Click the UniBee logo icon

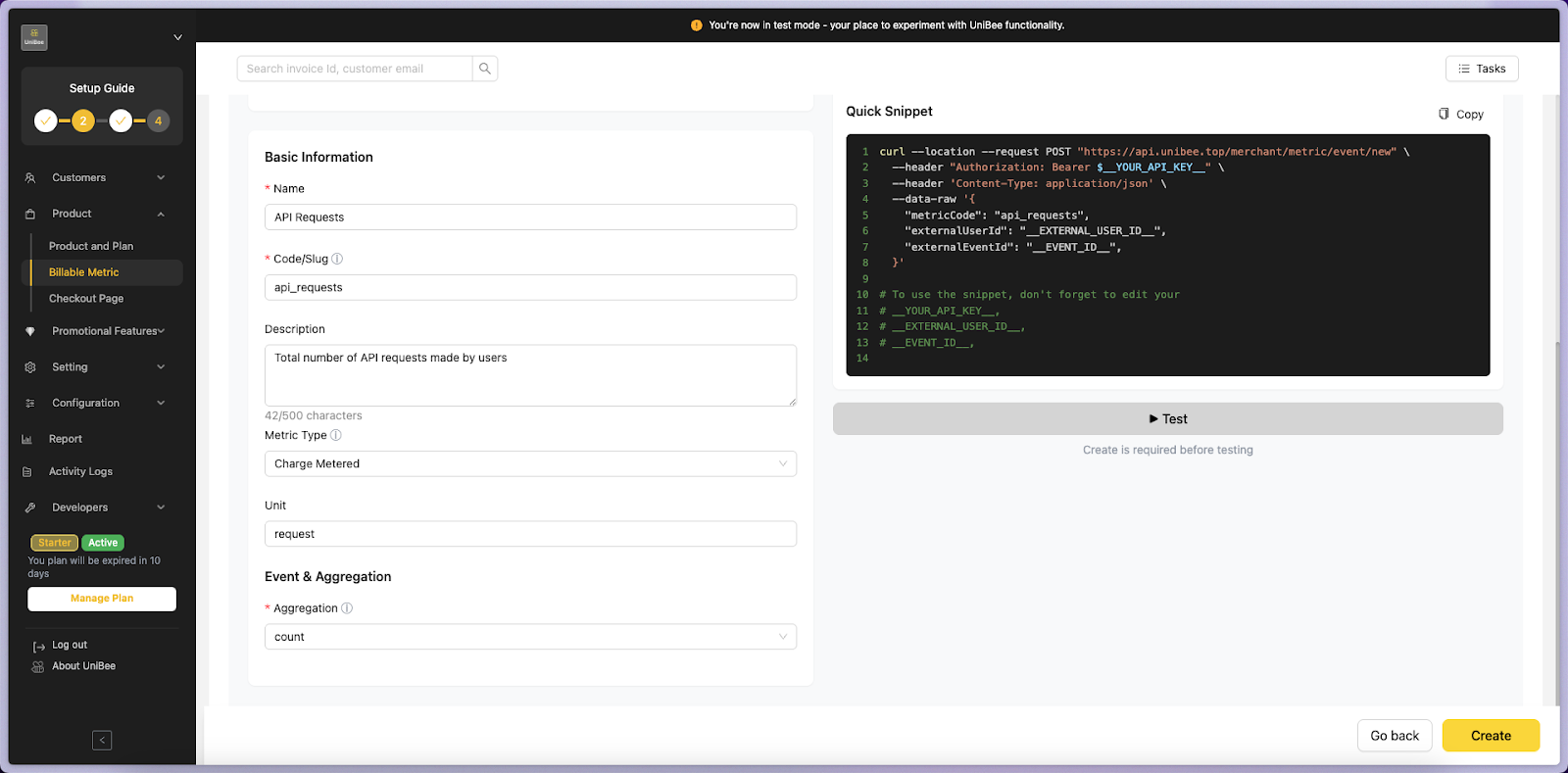click(34, 37)
